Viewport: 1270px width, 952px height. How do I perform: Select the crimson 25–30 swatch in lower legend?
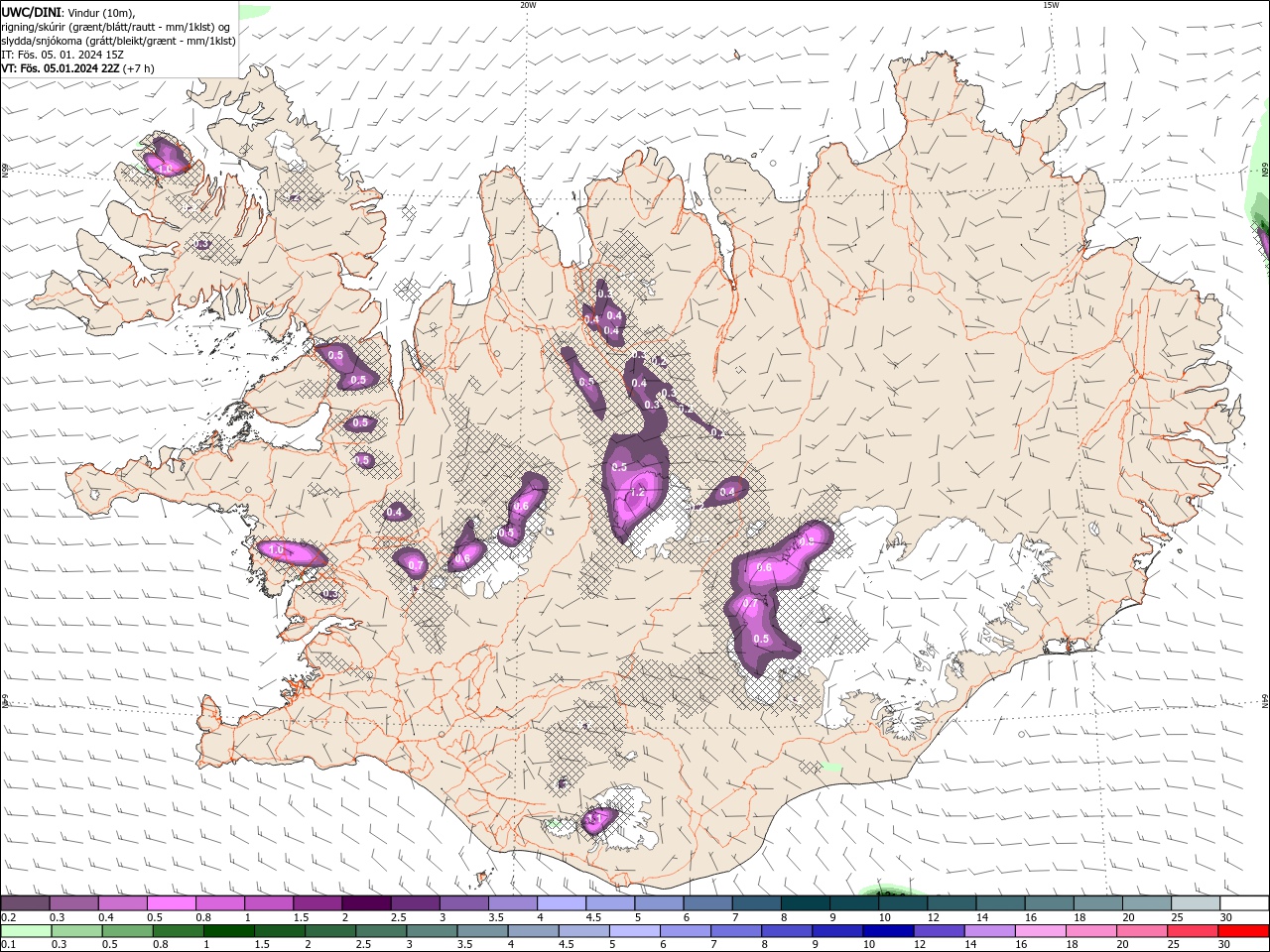1193,930
